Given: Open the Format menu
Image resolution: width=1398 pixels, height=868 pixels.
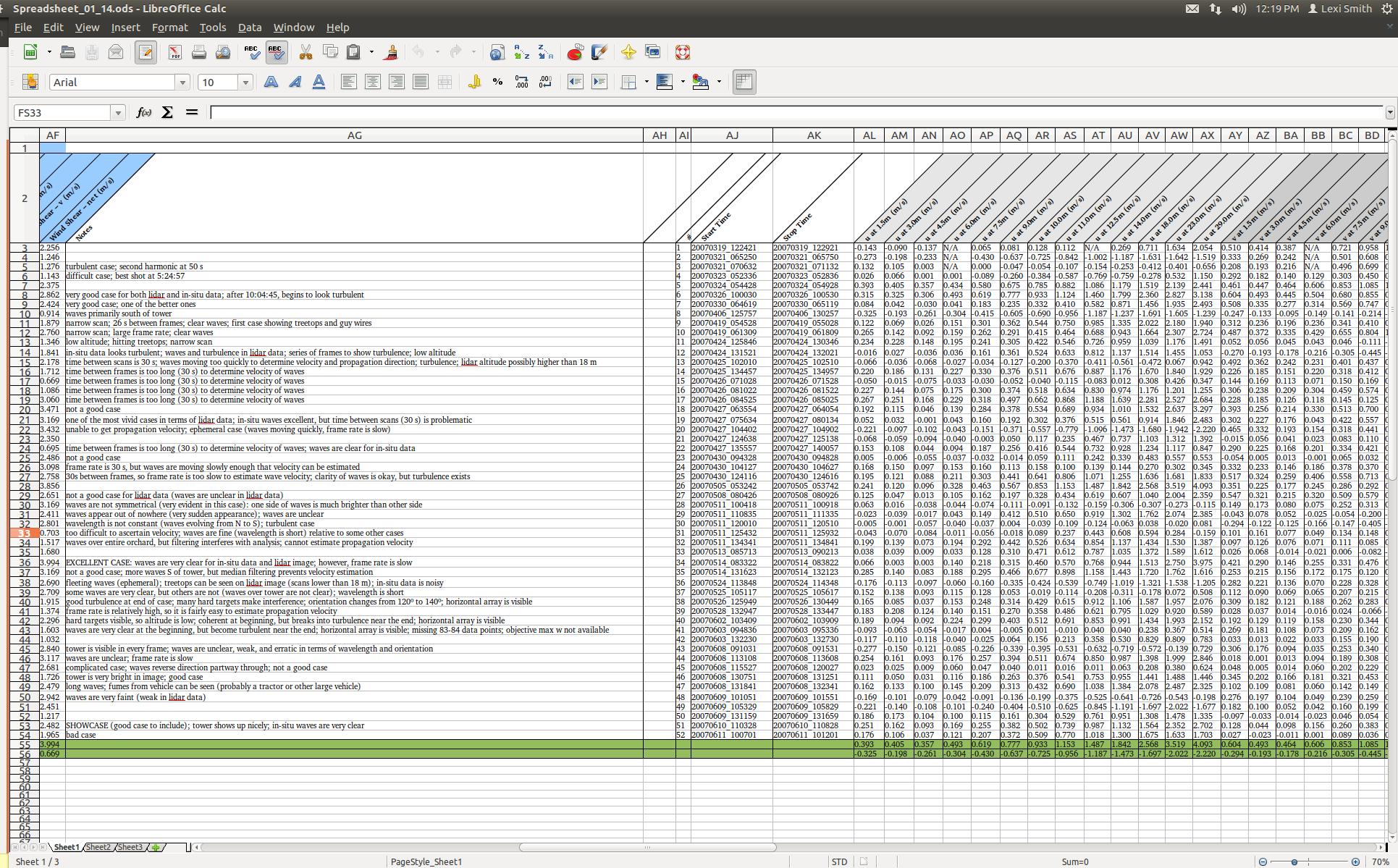Looking at the screenshot, I should [x=169, y=28].
